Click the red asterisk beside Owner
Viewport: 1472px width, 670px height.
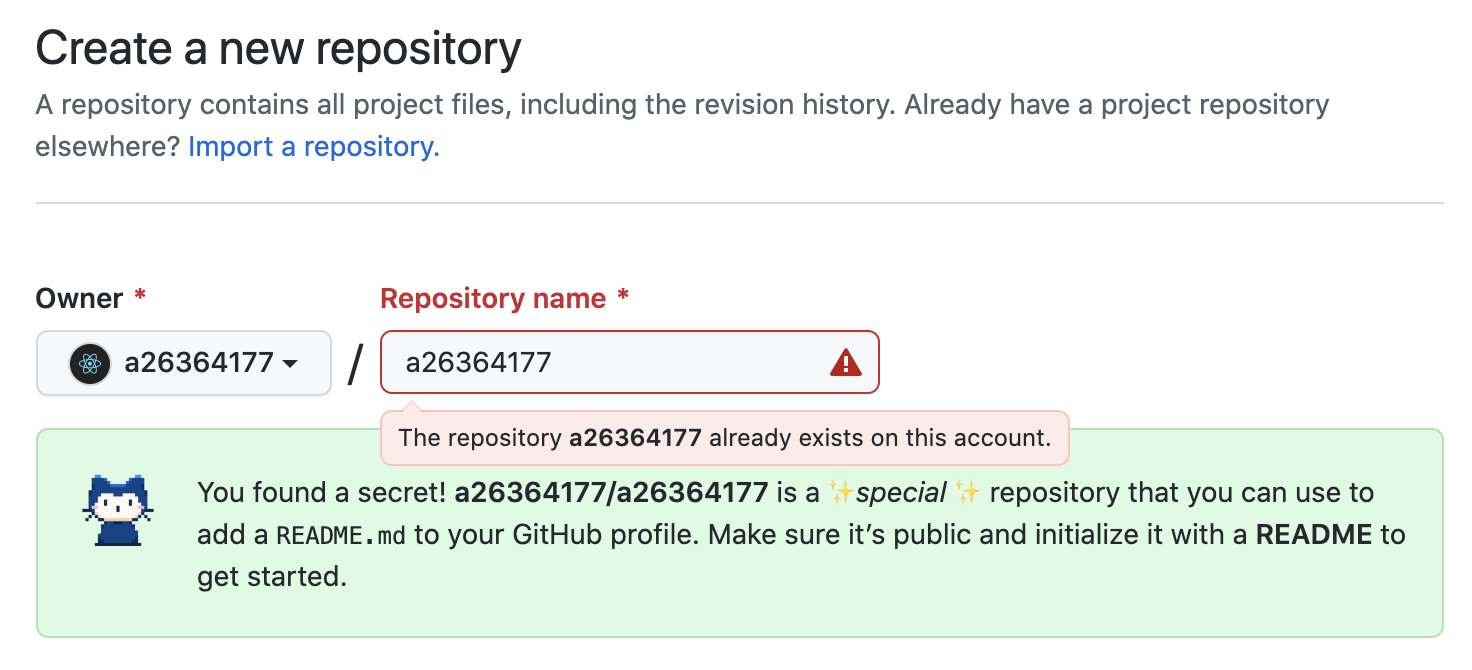(x=140, y=297)
